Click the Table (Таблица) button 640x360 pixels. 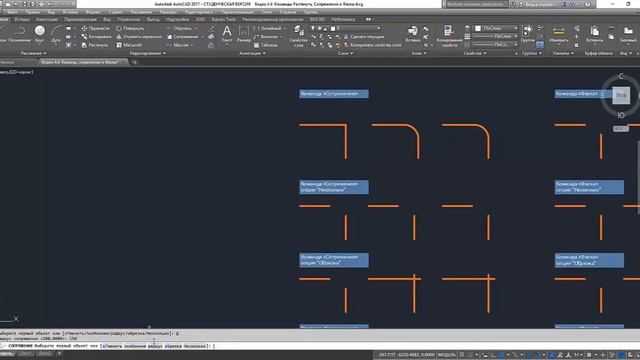click(x=266, y=45)
